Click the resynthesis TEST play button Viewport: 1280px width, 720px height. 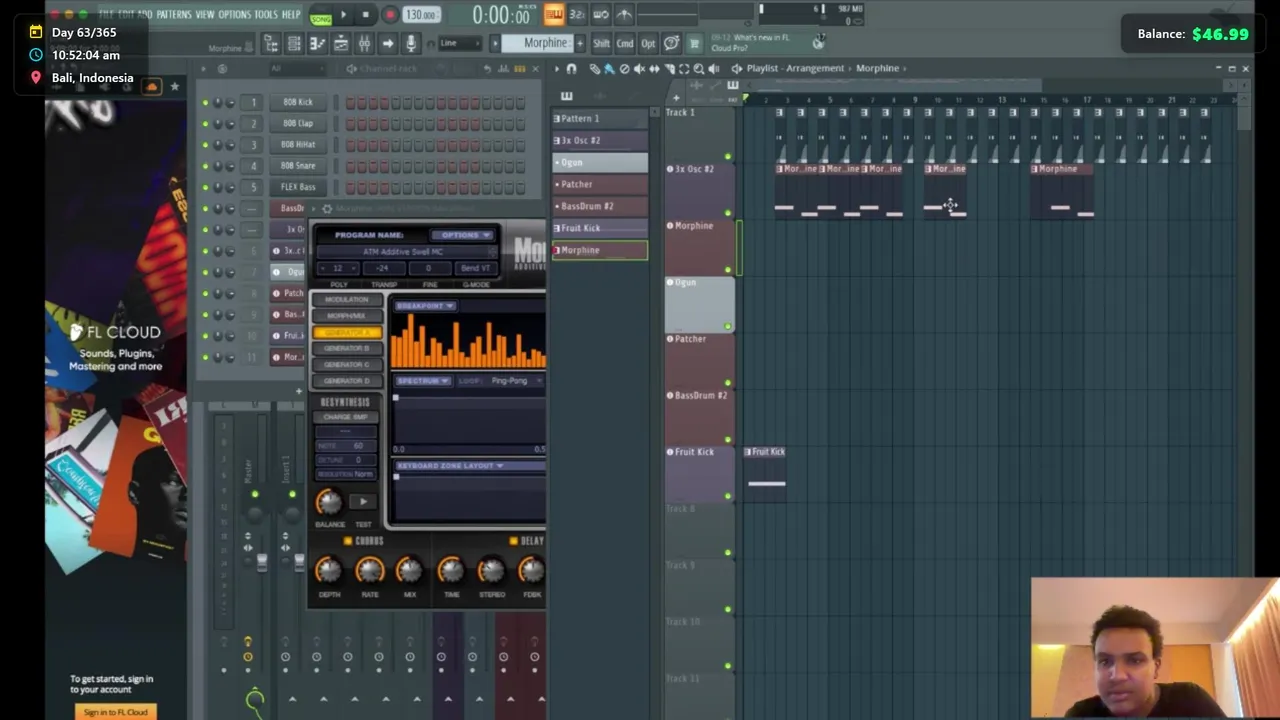363,502
